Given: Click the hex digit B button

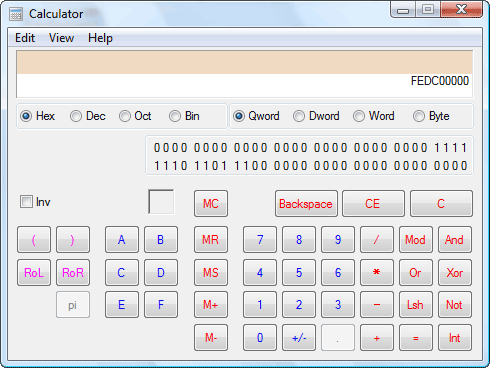Looking at the screenshot, I should [161, 240].
